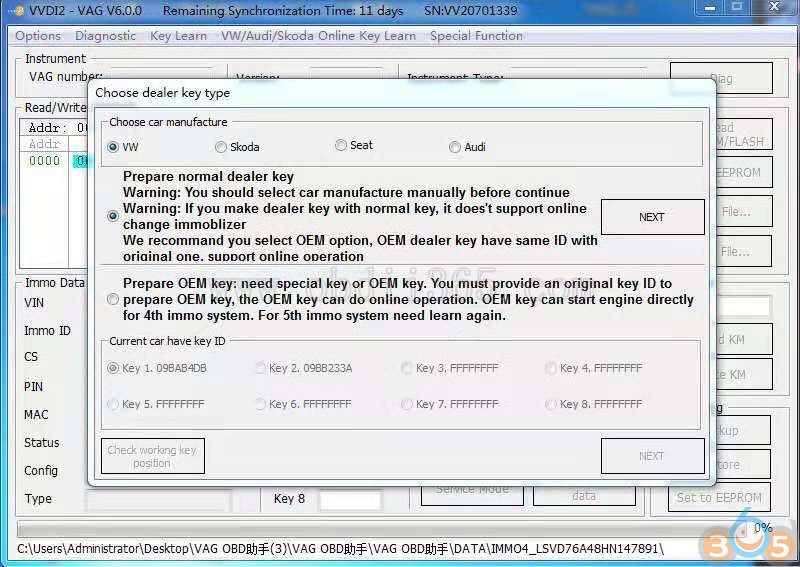Click the Type field in Immo Data panel

click(x=159, y=501)
